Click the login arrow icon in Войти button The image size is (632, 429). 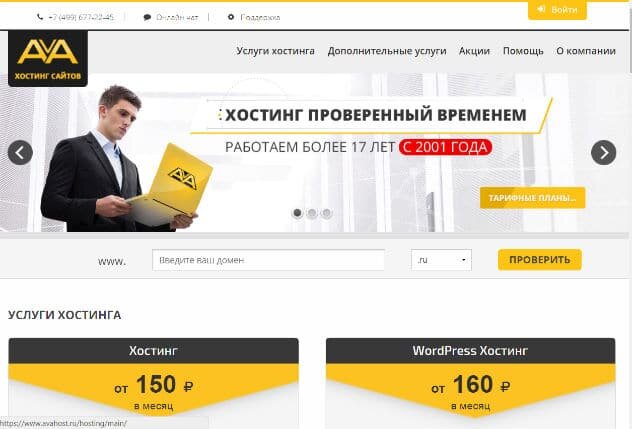pyautogui.click(x=541, y=9)
